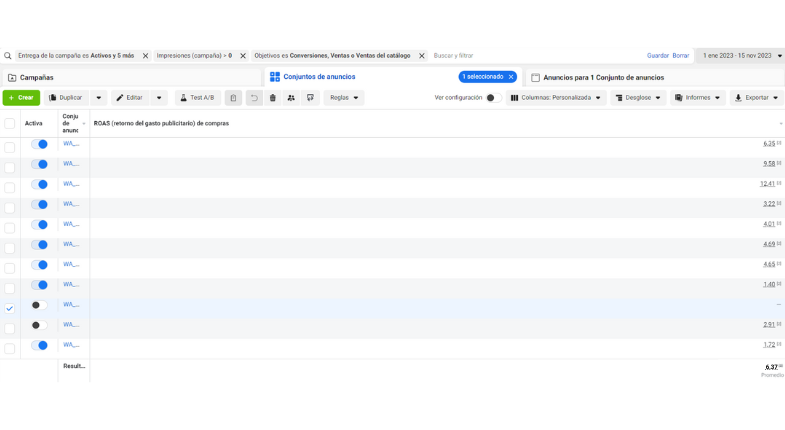This screenshot has width=785, height=430.
Task: Toggle the Ver configuración switch
Action: [492, 98]
